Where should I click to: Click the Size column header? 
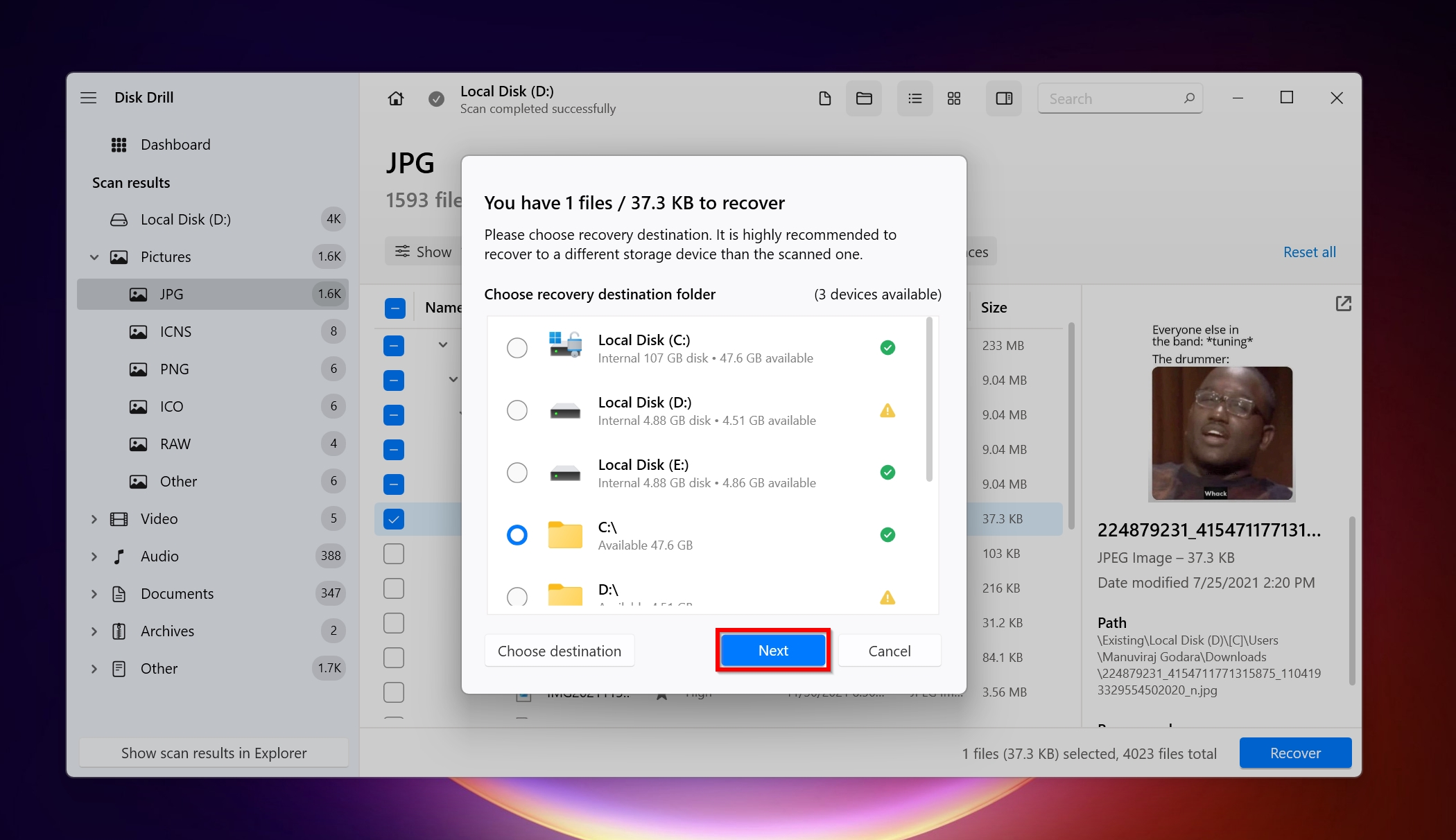point(994,308)
